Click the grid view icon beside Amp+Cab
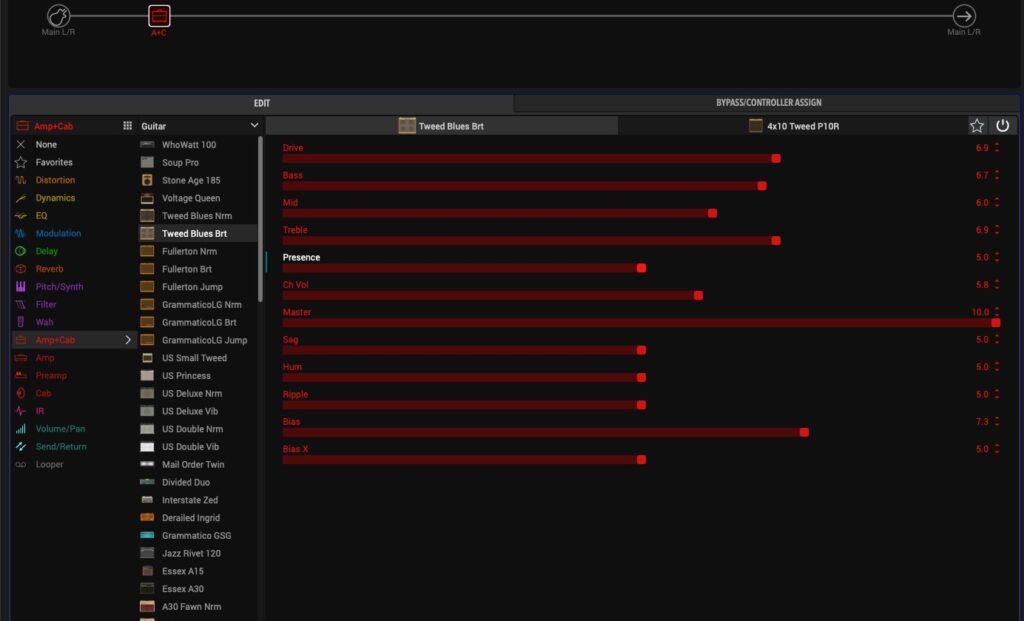This screenshot has width=1024, height=621. coord(127,126)
